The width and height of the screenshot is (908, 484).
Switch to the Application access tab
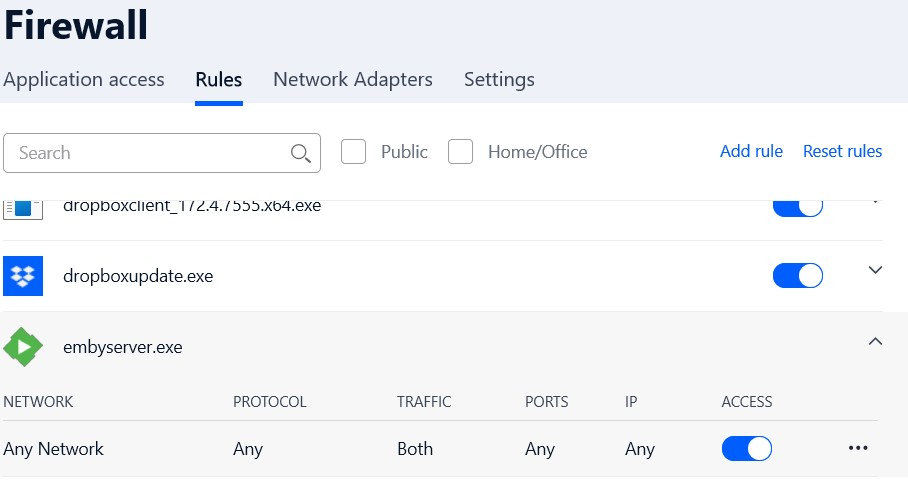coord(84,79)
